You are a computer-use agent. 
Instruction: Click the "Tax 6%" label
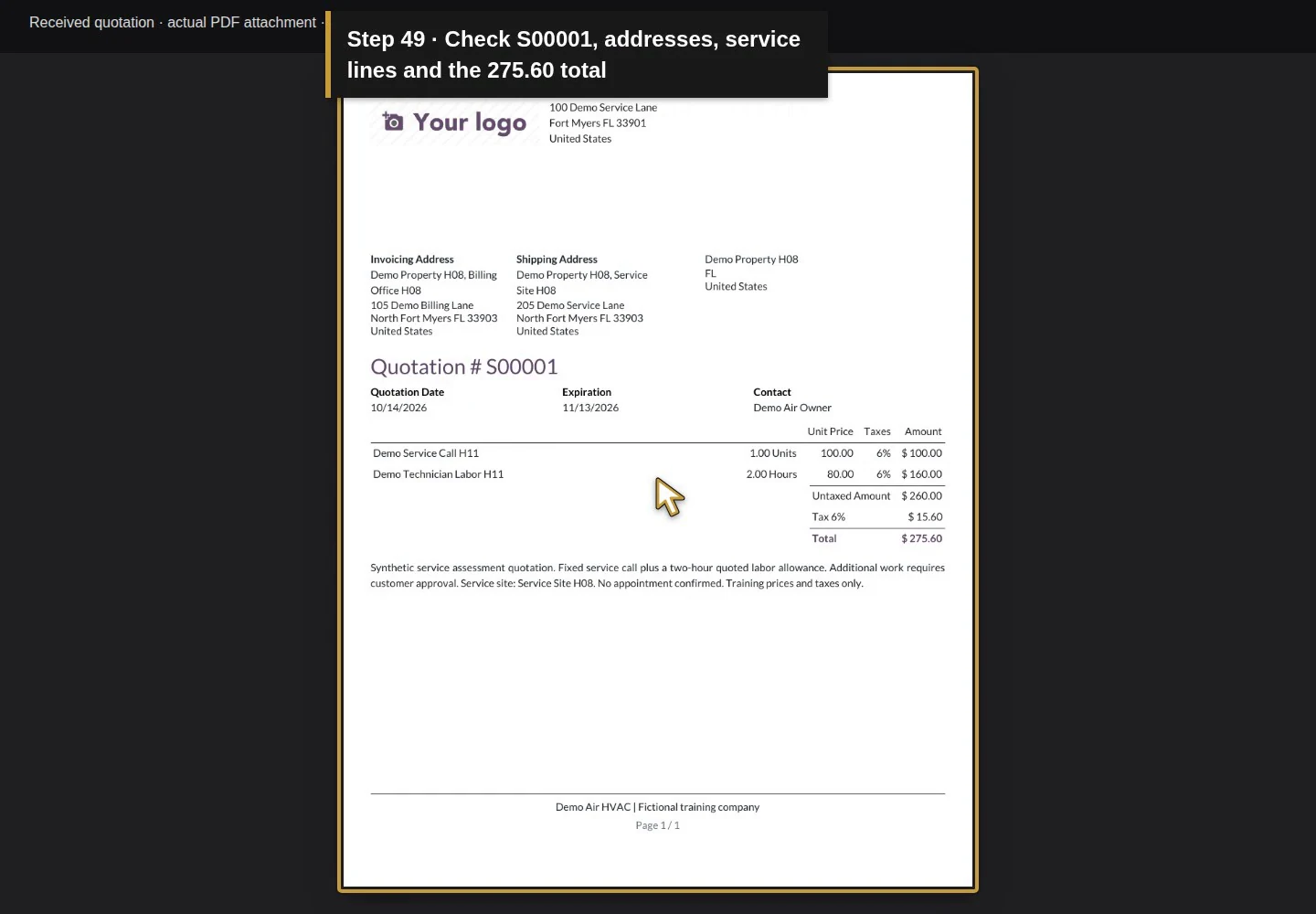829,517
